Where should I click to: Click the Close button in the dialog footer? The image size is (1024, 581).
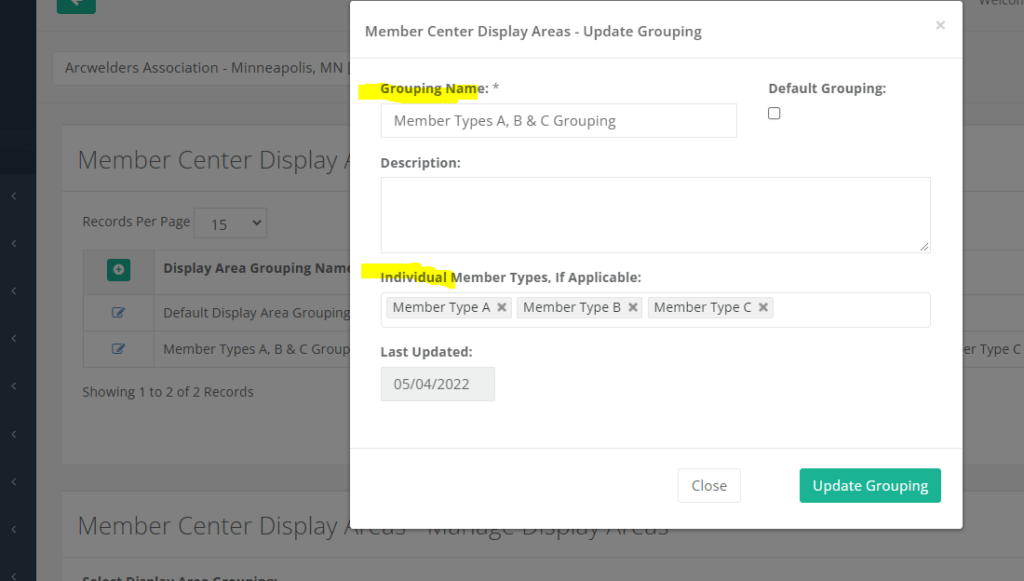point(709,486)
